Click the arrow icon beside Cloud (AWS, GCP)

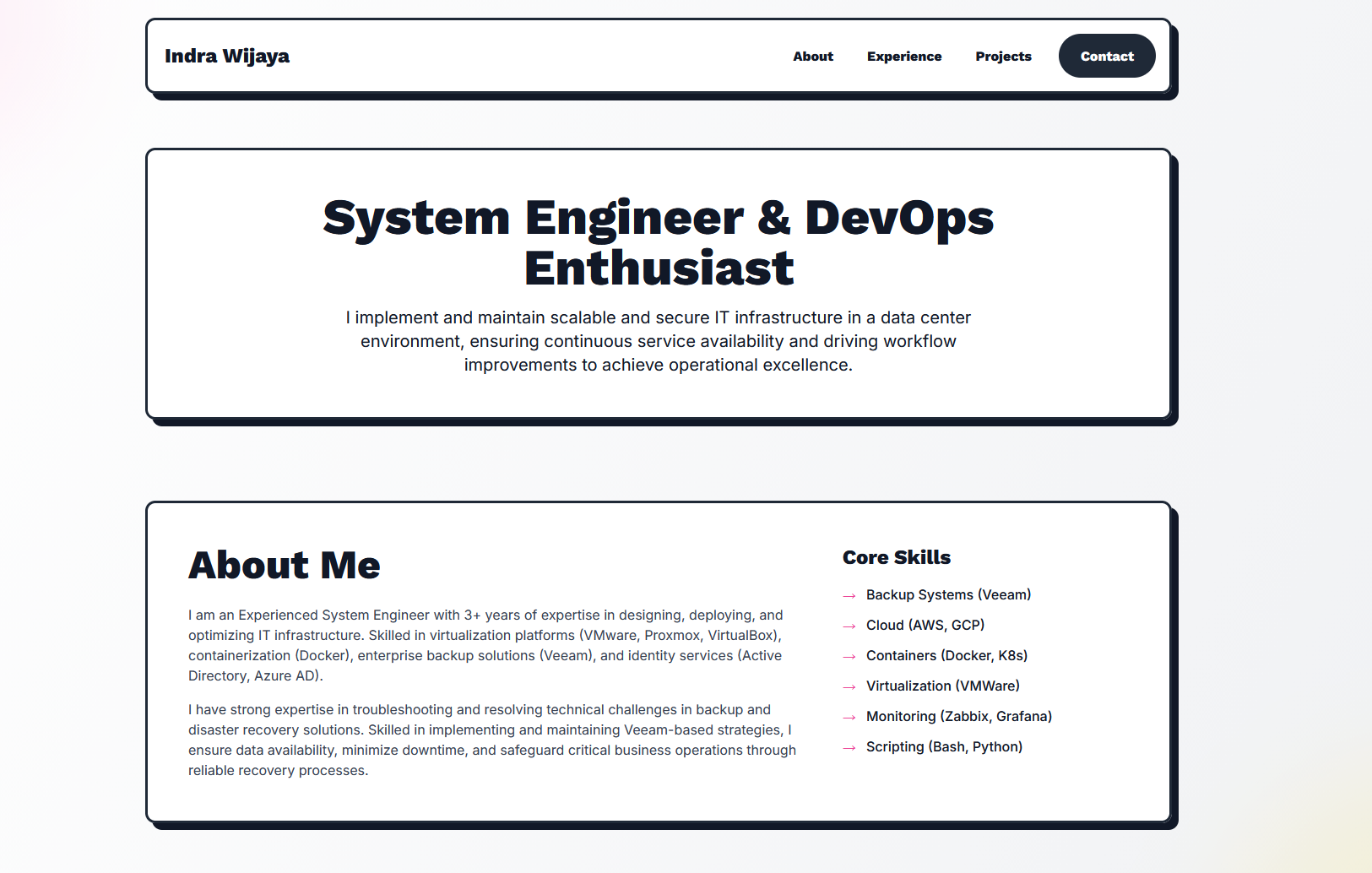[849, 626]
